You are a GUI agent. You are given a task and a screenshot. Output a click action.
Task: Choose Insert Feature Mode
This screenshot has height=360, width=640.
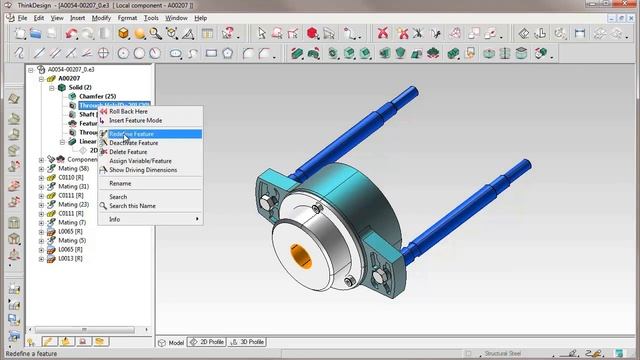click(x=150, y=120)
